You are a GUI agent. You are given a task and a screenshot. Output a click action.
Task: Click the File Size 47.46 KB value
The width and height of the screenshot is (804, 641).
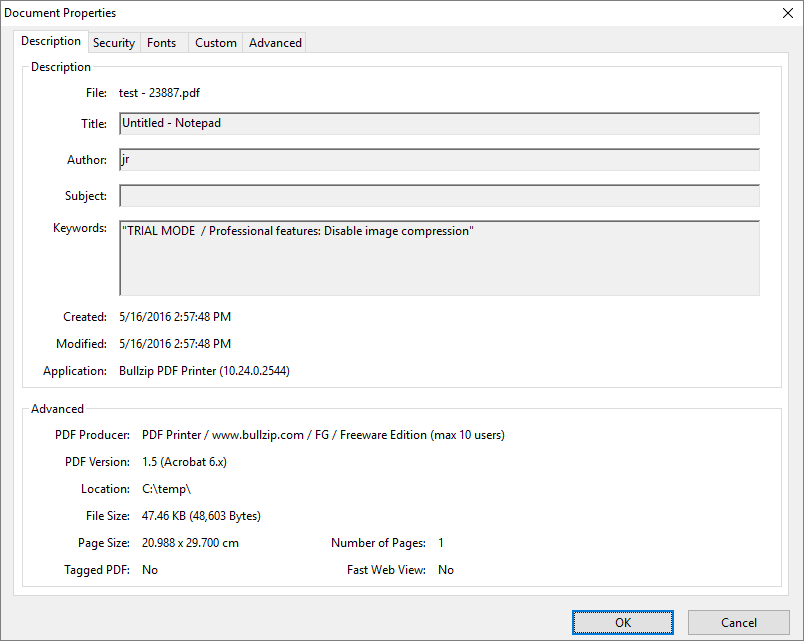[202, 516]
